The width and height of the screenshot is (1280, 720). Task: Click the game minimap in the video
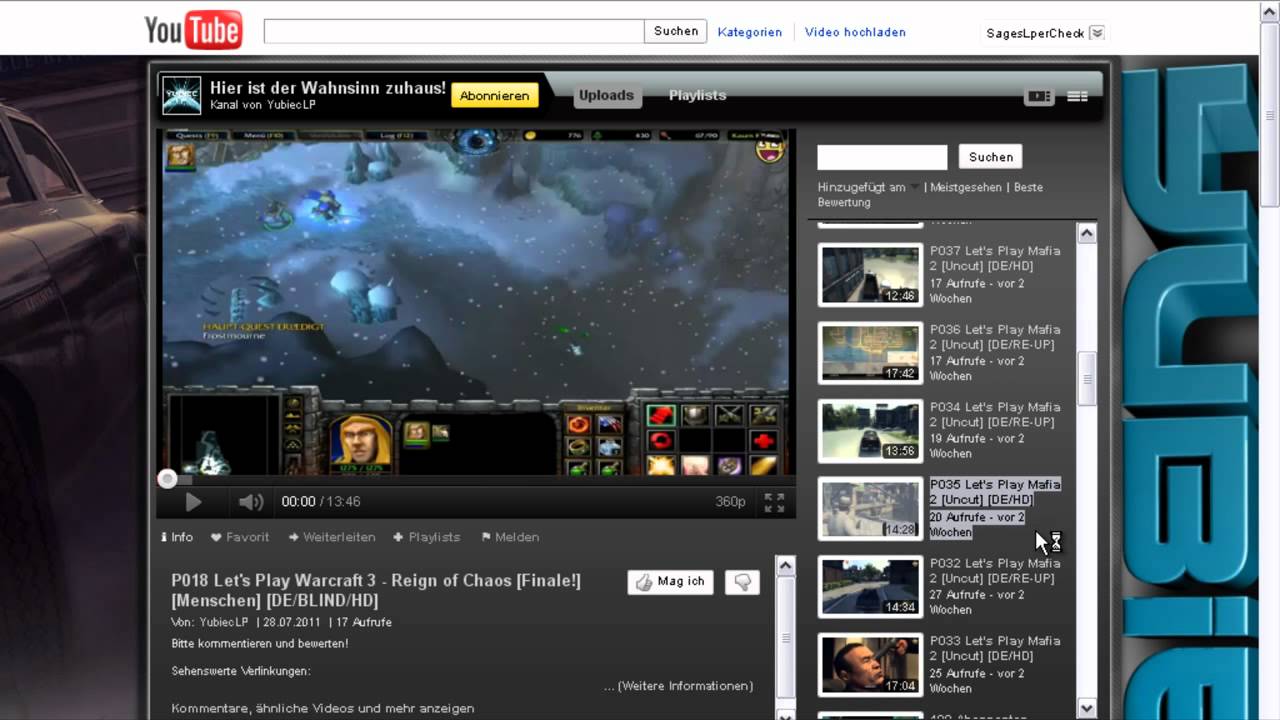[222, 435]
